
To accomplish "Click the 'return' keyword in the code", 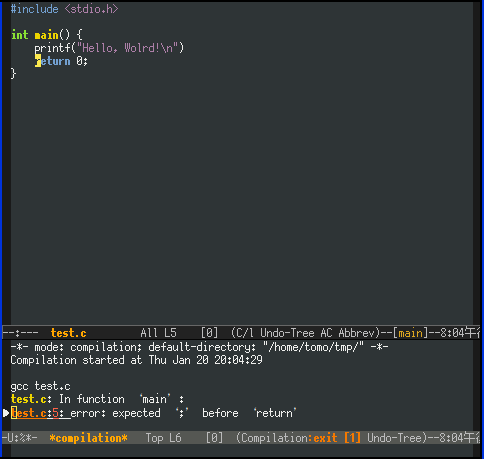I will [x=53, y=61].
